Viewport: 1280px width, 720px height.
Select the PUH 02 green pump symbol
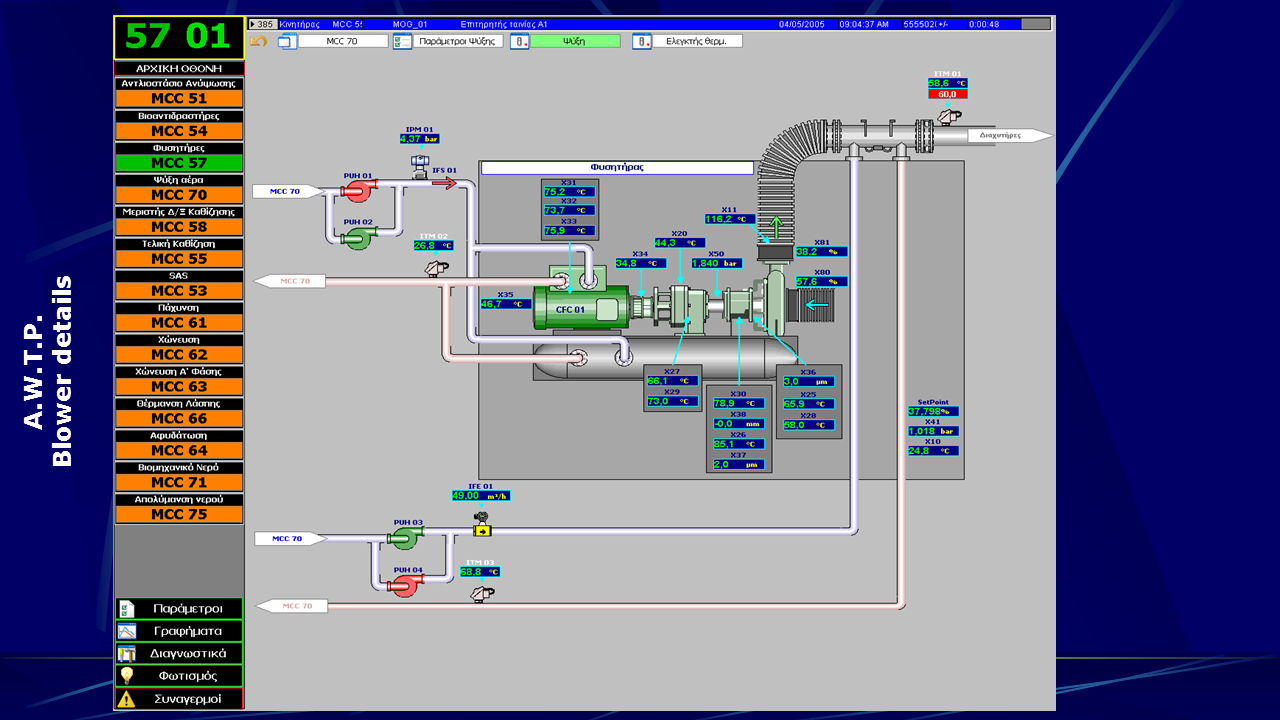(x=356, y=236)
